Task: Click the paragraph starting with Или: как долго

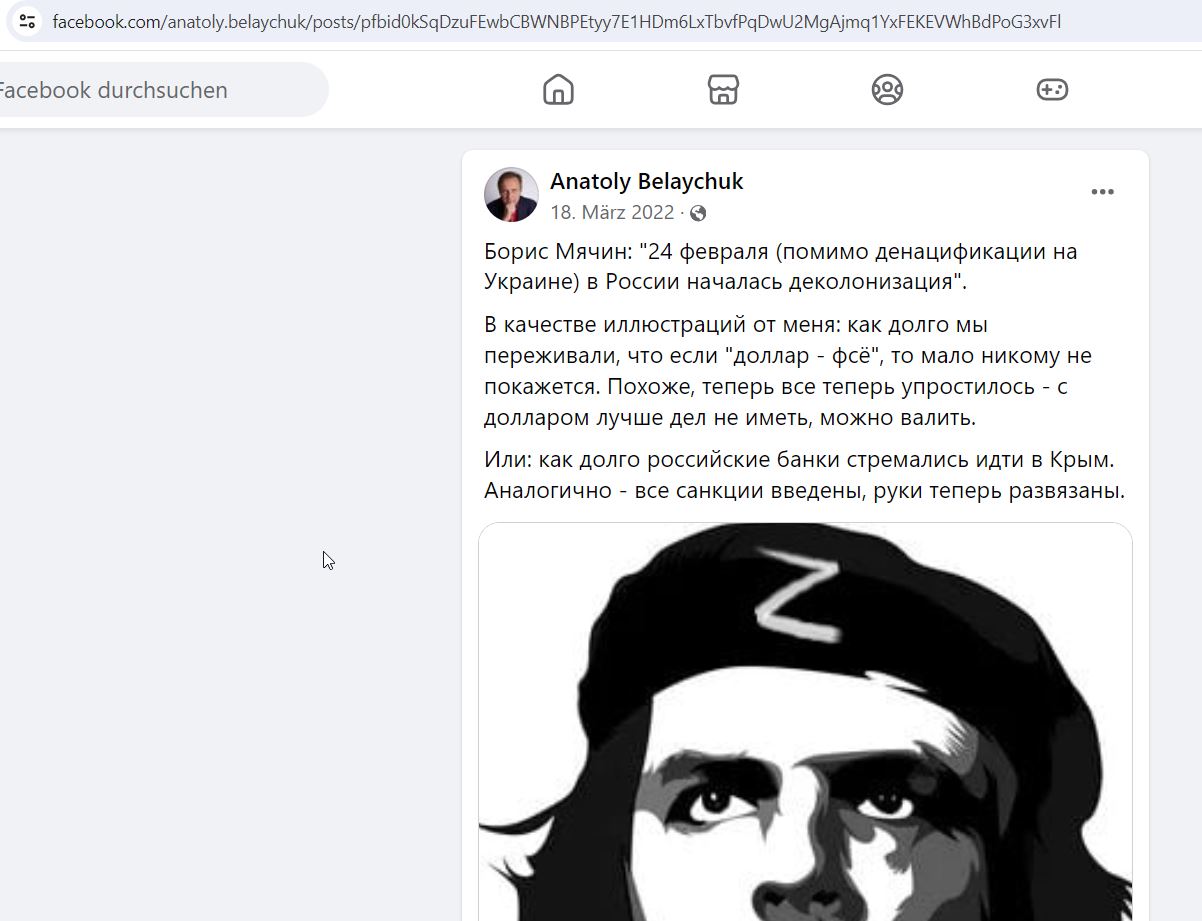Action: click(x=805, y=475)
